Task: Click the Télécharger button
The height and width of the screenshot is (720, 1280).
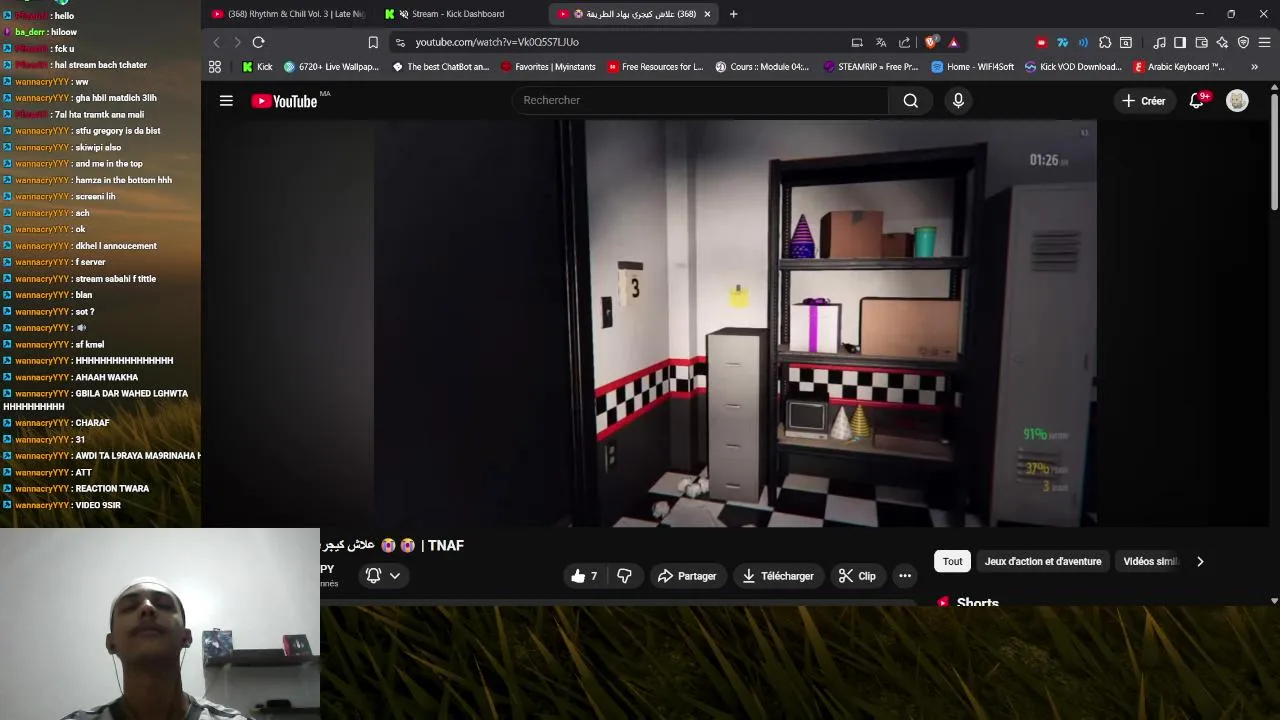Action: [777, 576]
